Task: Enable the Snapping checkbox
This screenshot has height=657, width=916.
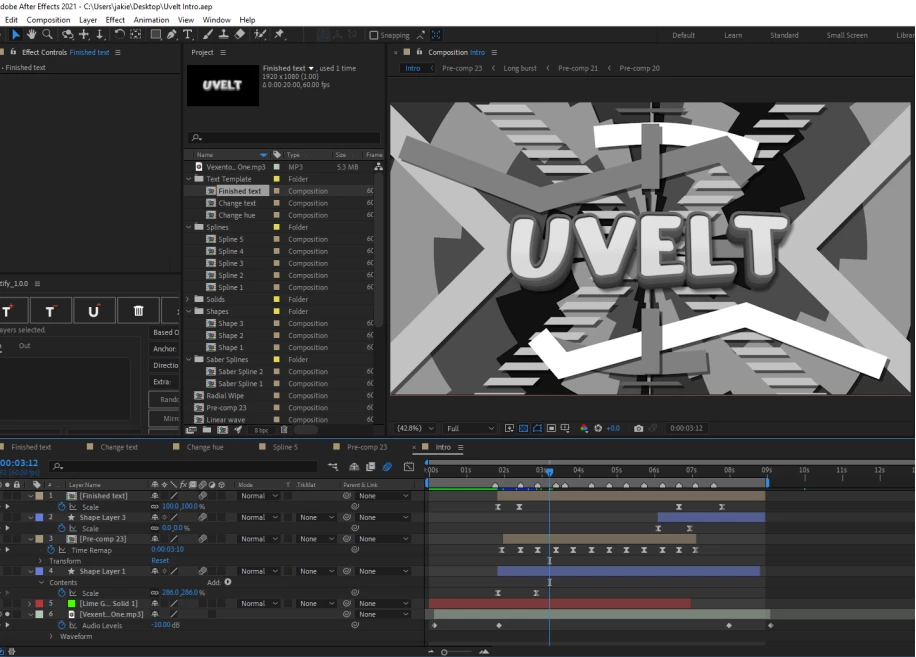Action: (x=373, y=36)
